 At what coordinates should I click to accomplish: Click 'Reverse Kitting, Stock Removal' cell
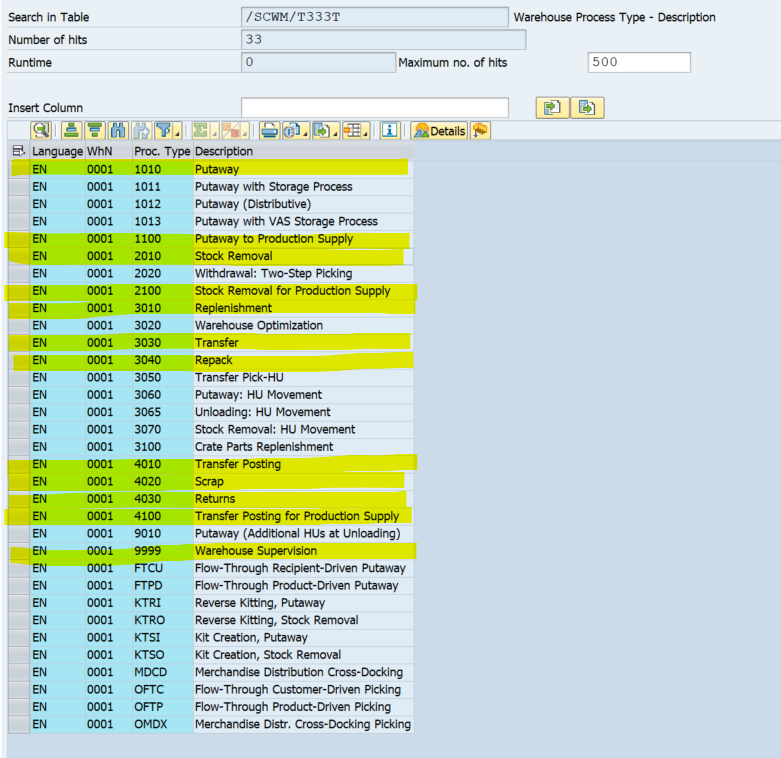coord(303,620)
